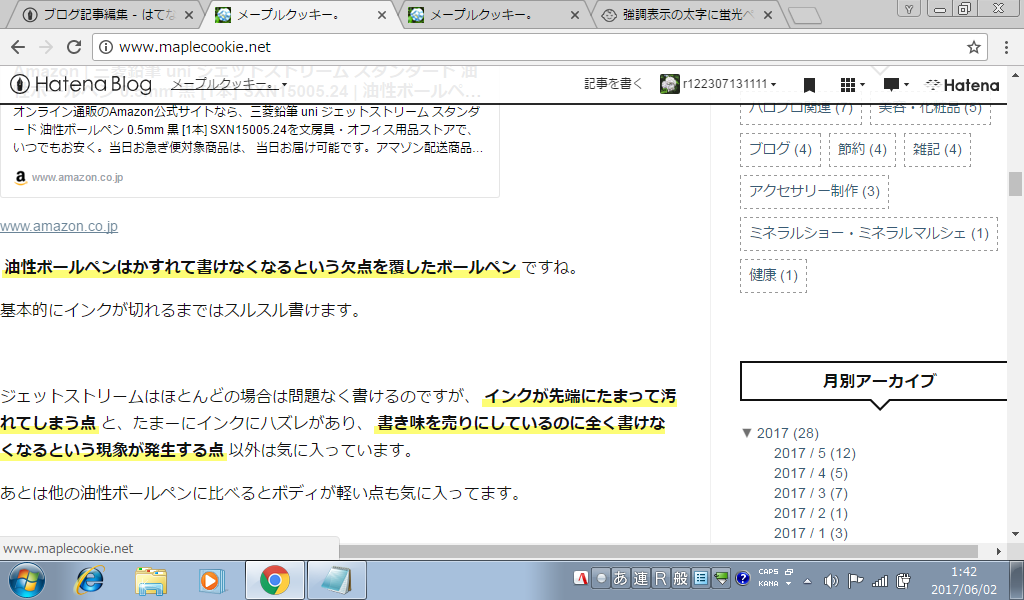Open Windows Explorer folder from taskbar
The height and width of the screenshot is (600, 1024).
(x=151, y=580)
